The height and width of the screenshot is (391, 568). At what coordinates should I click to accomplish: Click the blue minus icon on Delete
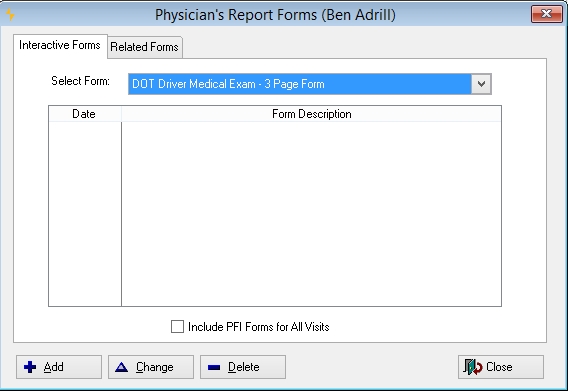214,367
